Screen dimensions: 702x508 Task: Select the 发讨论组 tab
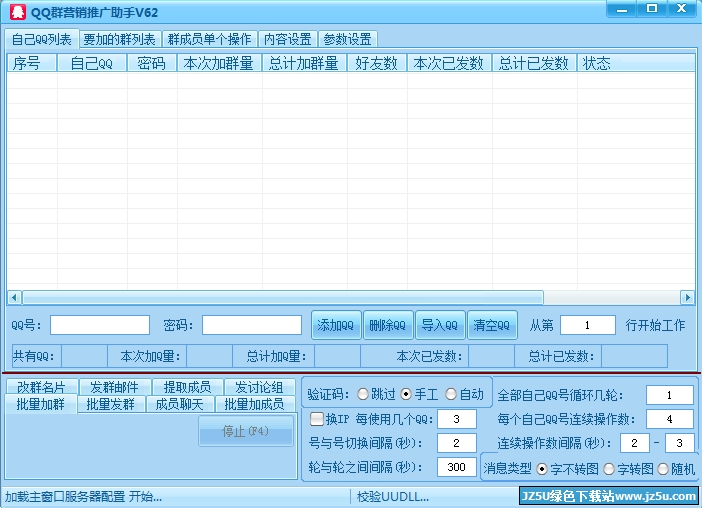coord(259,387)
